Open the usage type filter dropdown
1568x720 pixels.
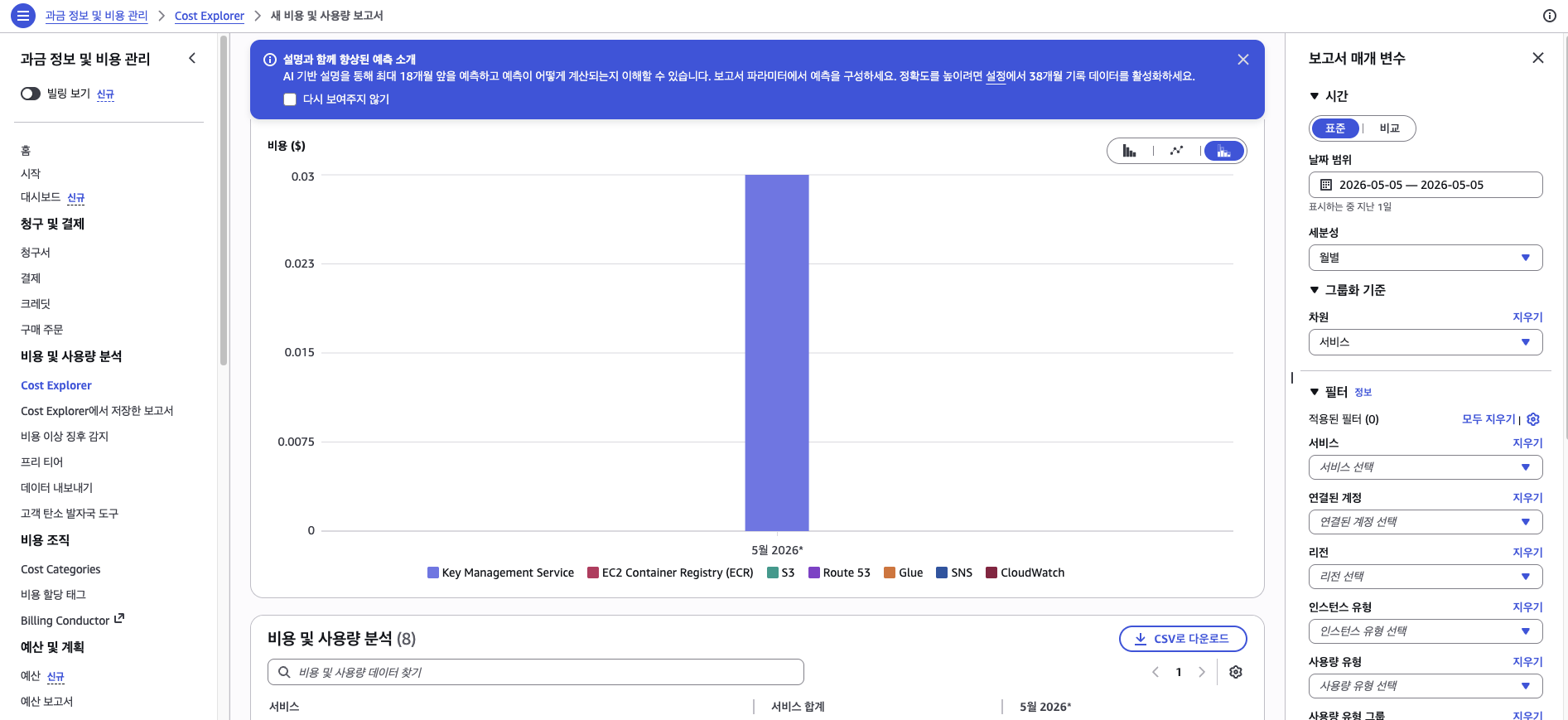1426,686
